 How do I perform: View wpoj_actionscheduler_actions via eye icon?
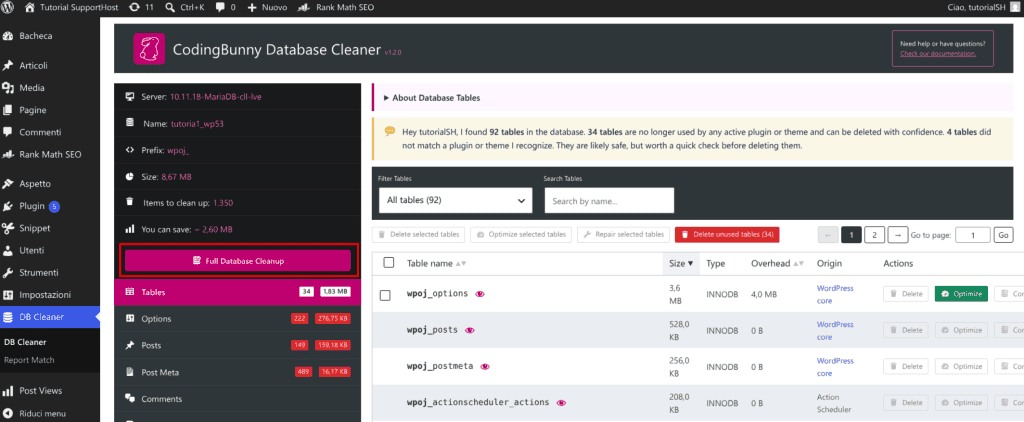tap(561, 403)
